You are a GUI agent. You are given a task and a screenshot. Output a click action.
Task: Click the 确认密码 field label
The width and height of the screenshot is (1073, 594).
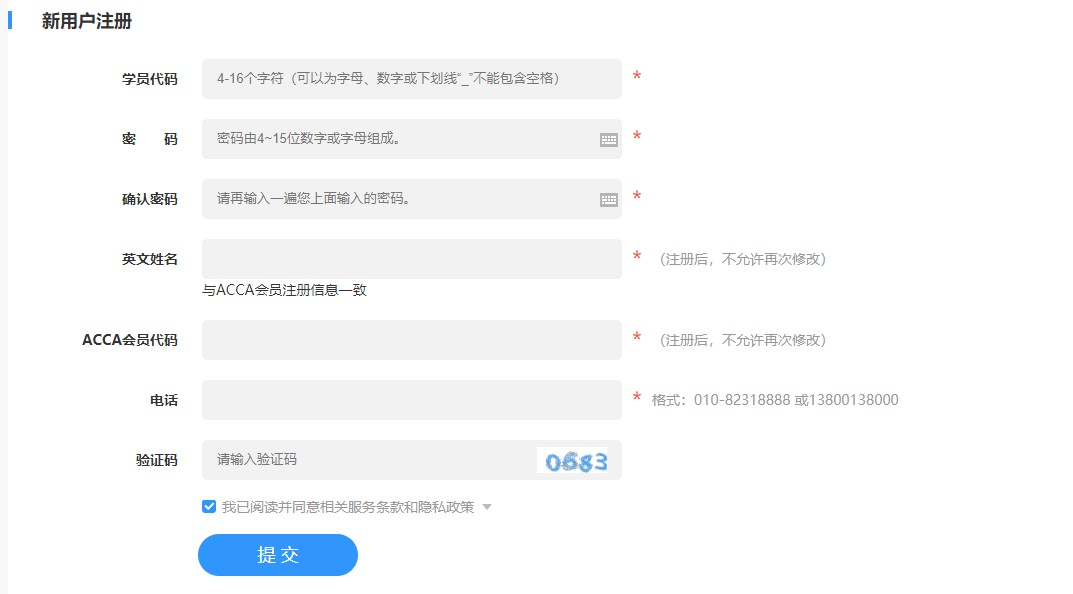[150, 199]
